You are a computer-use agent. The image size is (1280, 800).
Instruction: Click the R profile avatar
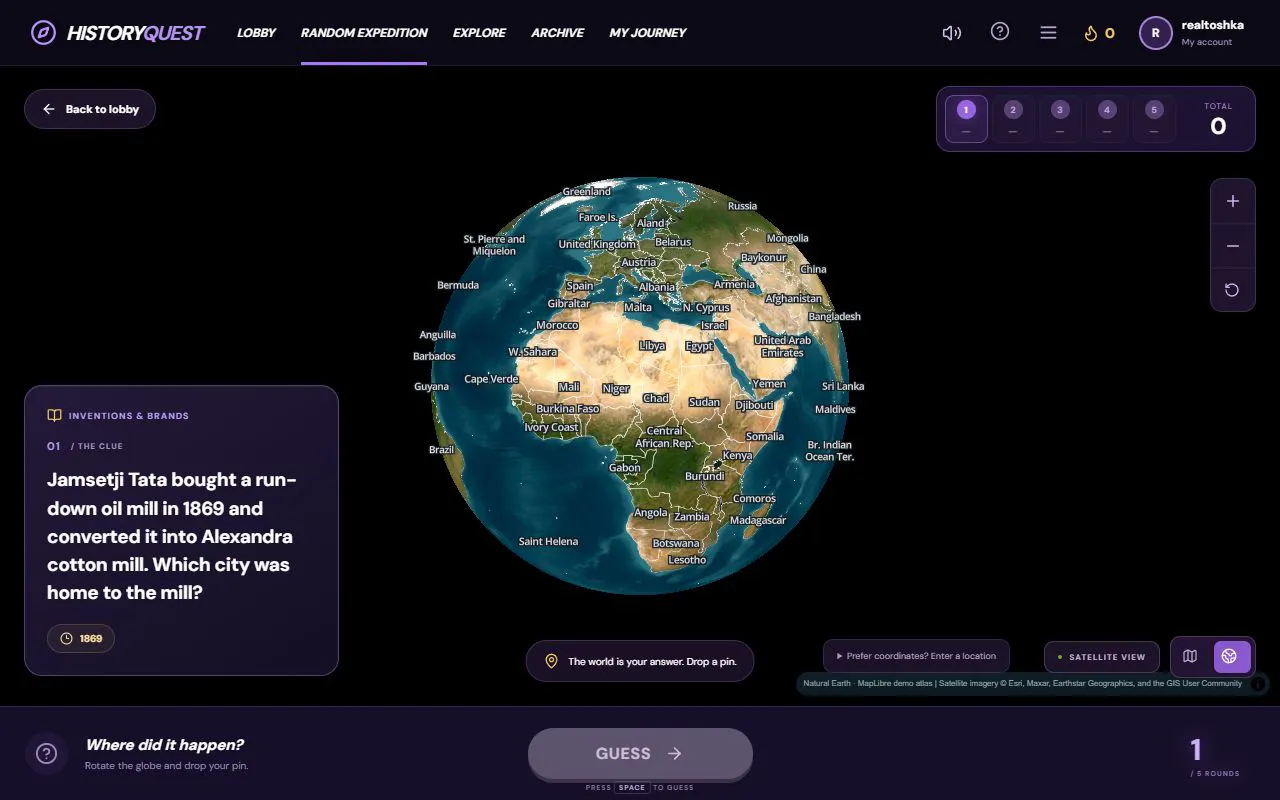coord(1155,33)
